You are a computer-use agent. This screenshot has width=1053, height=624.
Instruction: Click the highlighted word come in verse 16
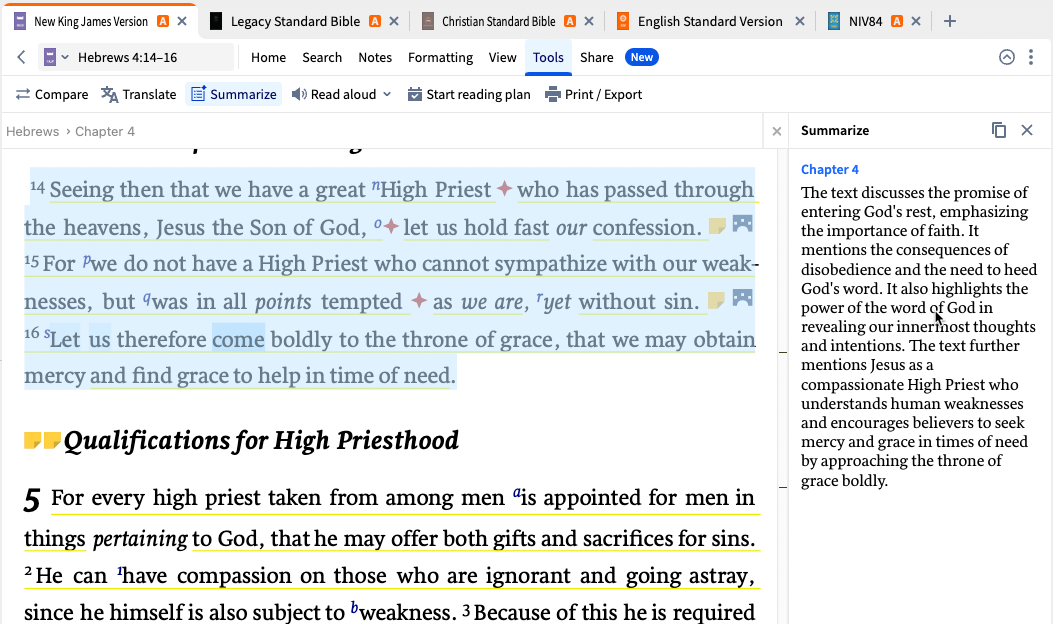point(238,339)
